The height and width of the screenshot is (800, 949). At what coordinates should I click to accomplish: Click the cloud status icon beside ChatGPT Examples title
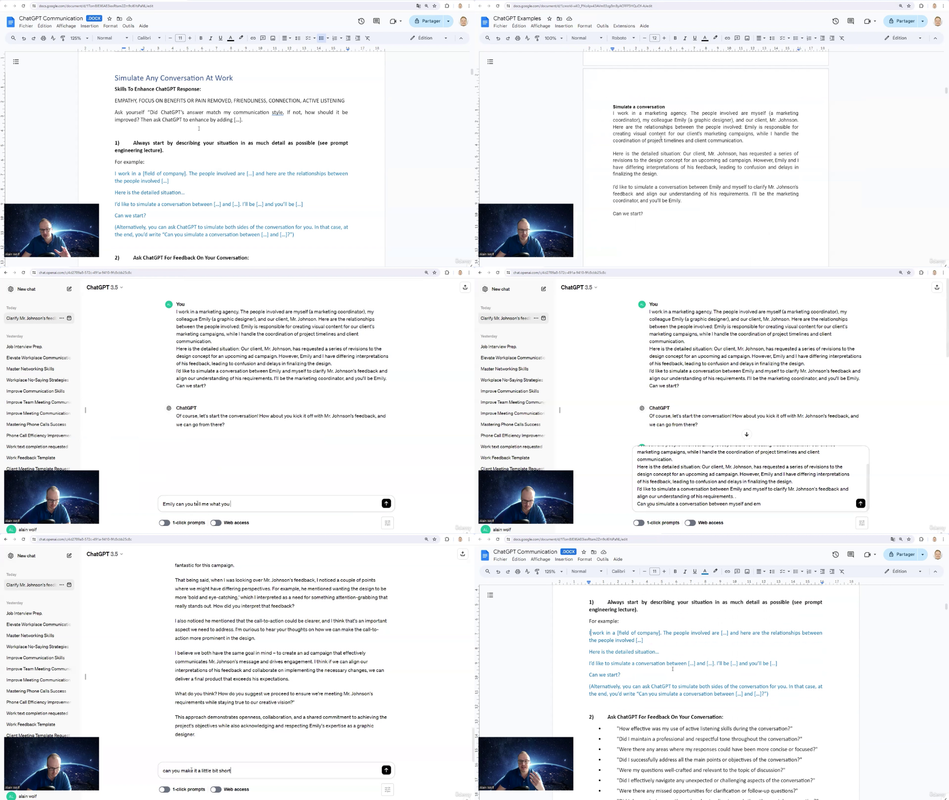pyautogui.click(x=569, y=19)
